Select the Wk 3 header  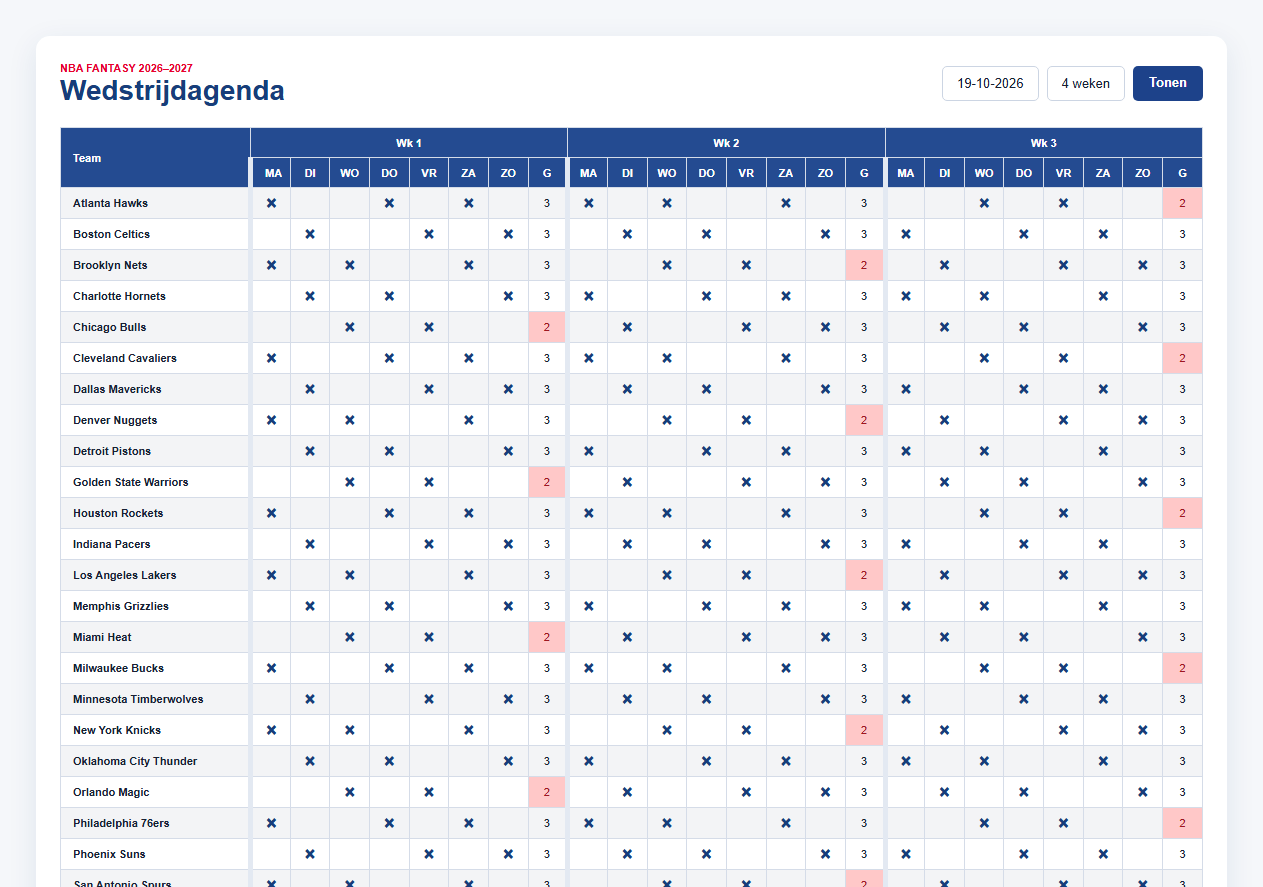[x=1044, y=143]
